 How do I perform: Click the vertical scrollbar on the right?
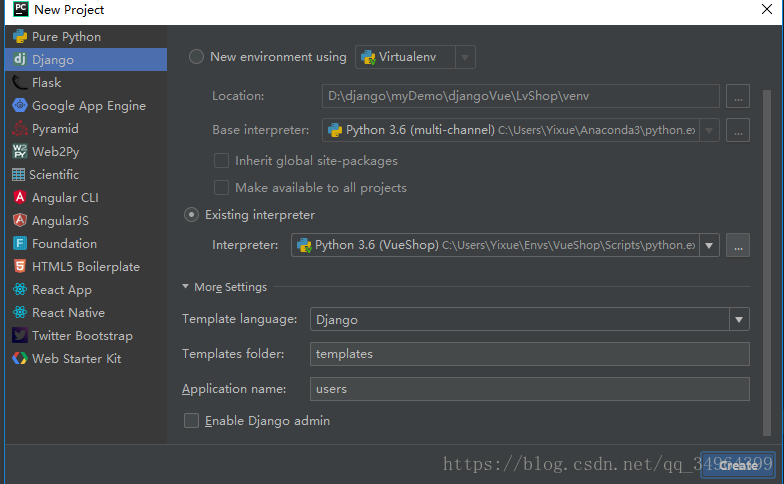coord(767,262)
